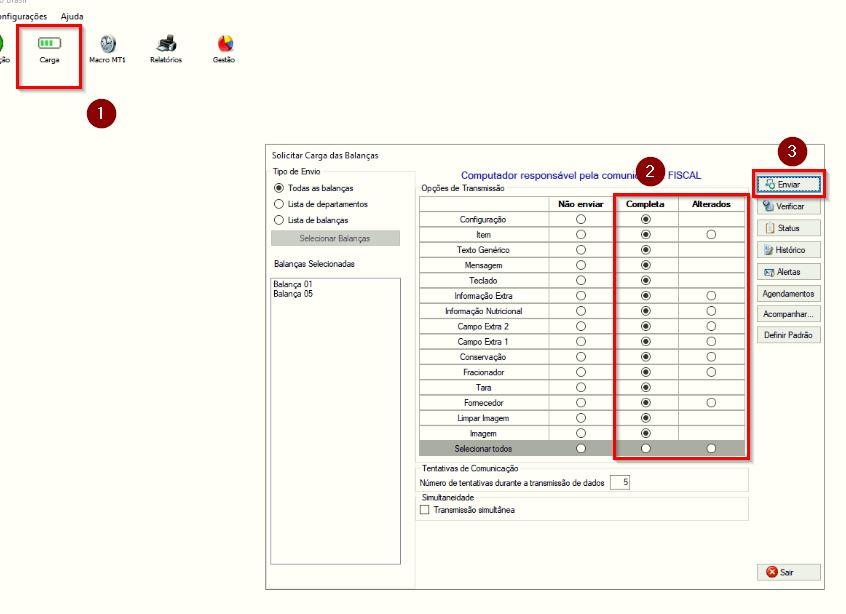Set Informação Nutricional to Alterados
The height and width of the screenshot is (614, 846).
pyautogui.click(x=711, y=311)
